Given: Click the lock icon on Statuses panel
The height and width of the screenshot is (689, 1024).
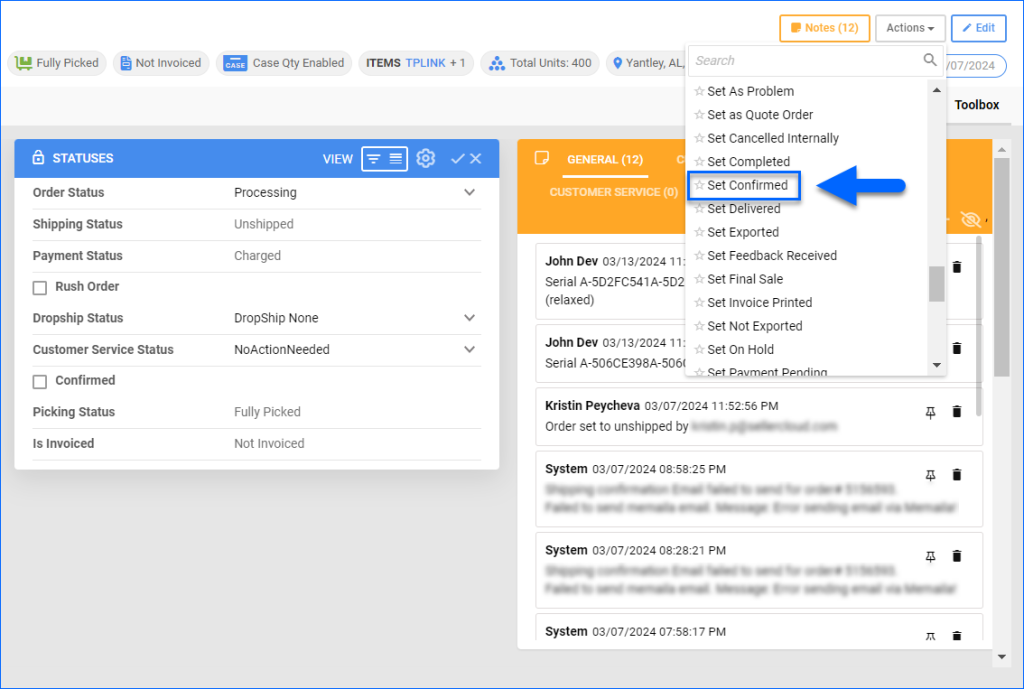Looking at the screenshot, I should [36, 158].
